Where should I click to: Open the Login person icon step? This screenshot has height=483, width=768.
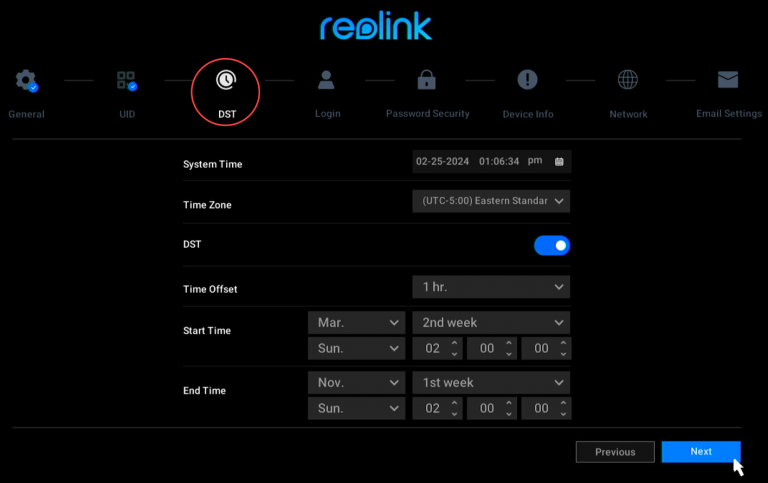327,81
